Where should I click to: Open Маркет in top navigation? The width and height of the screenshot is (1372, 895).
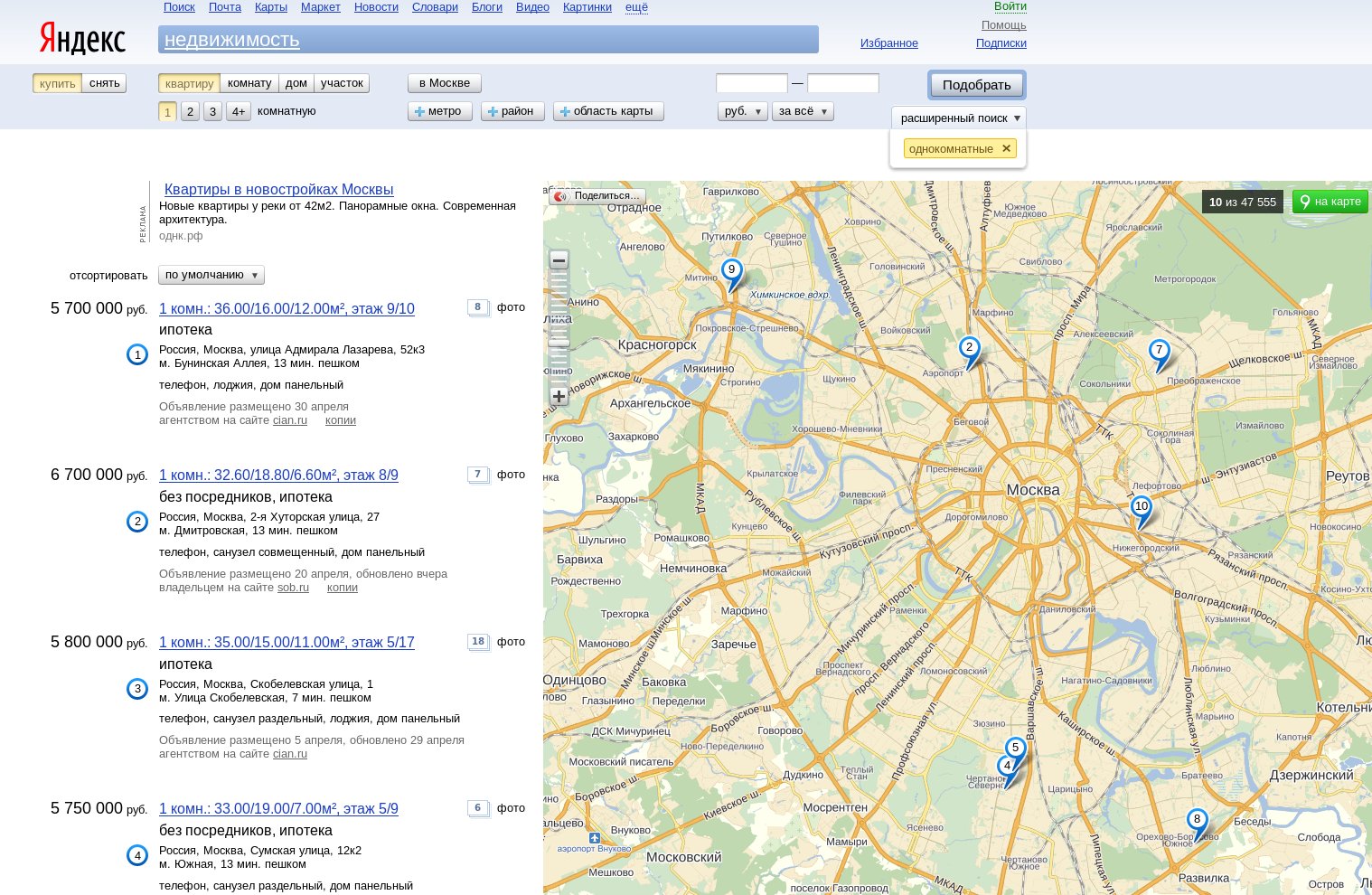321,7
